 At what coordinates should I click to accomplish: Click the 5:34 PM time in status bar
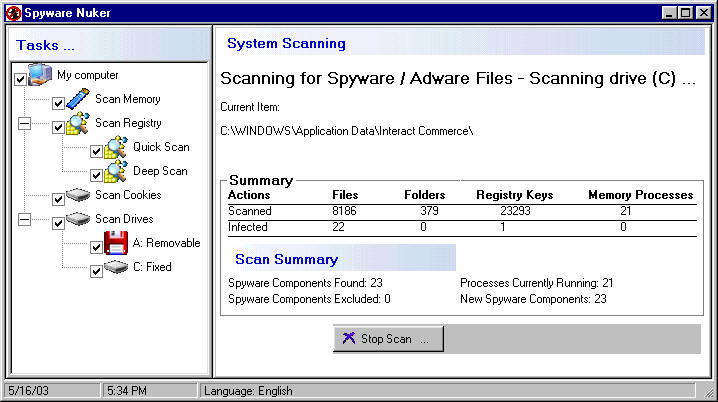click(127, 391)
